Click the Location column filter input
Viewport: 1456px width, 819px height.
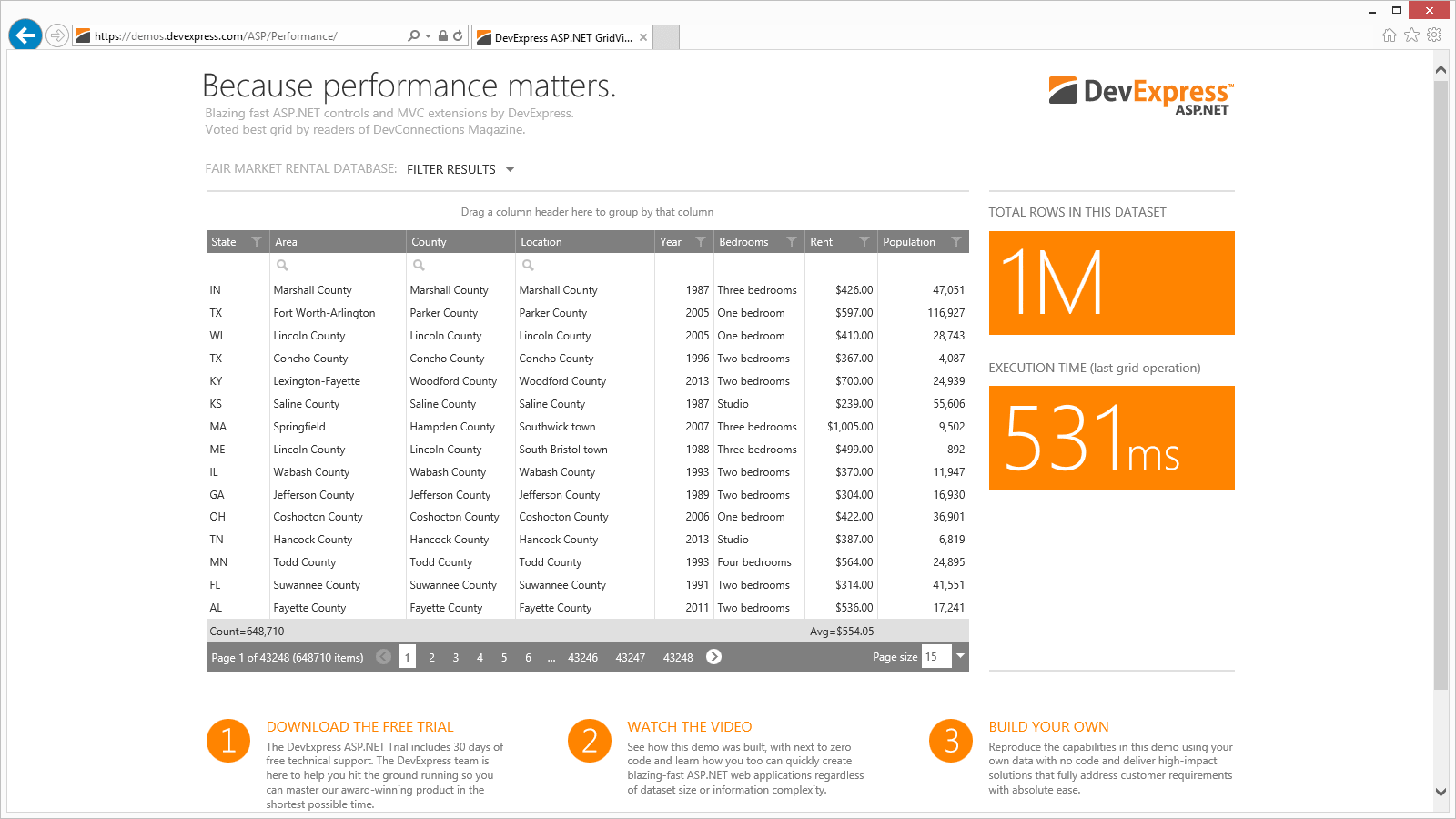pos(585,265)
